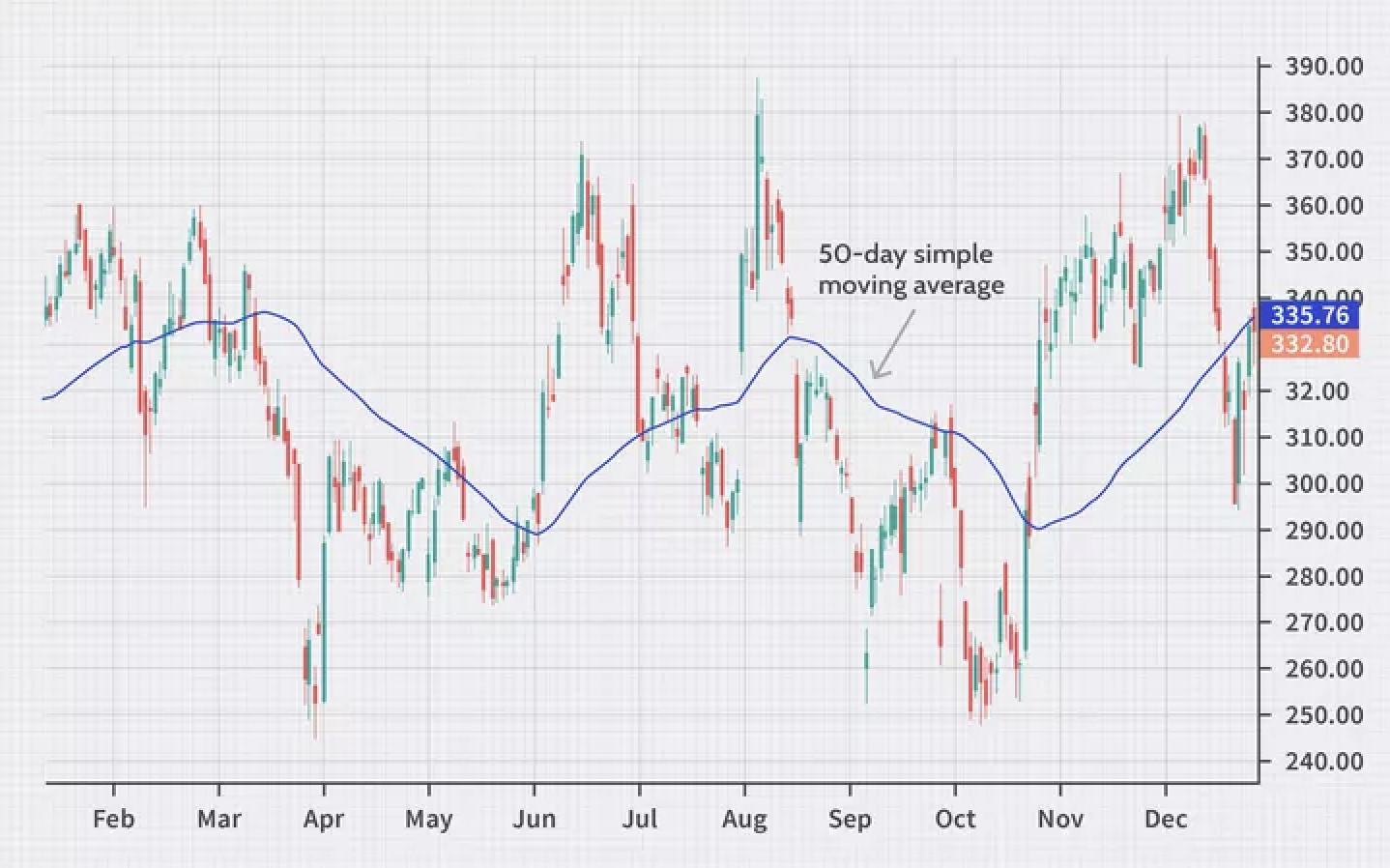Click the "50-day simple moving average" annotation text

(911, 270)
